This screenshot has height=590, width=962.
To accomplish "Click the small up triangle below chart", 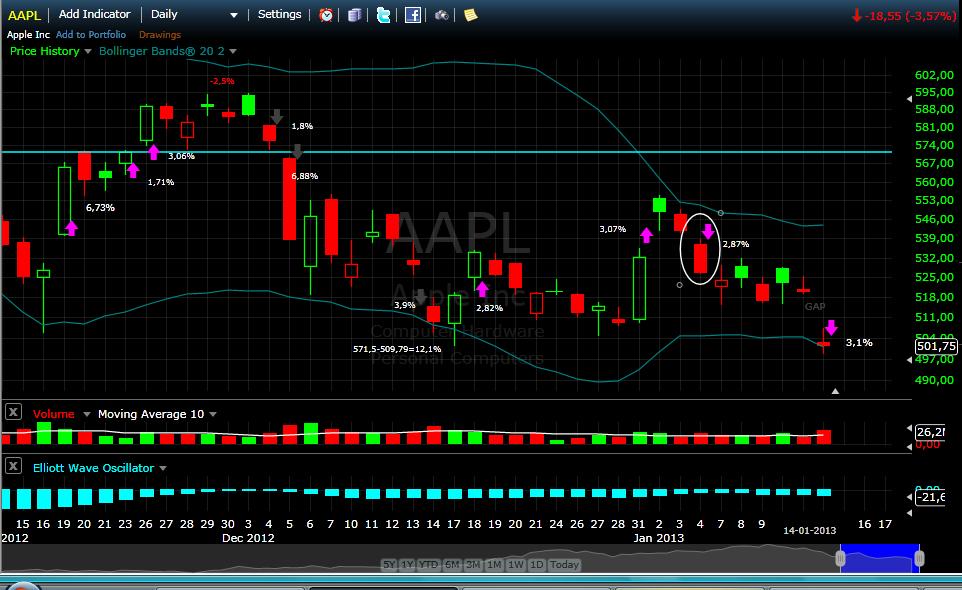I will [835, 391].
